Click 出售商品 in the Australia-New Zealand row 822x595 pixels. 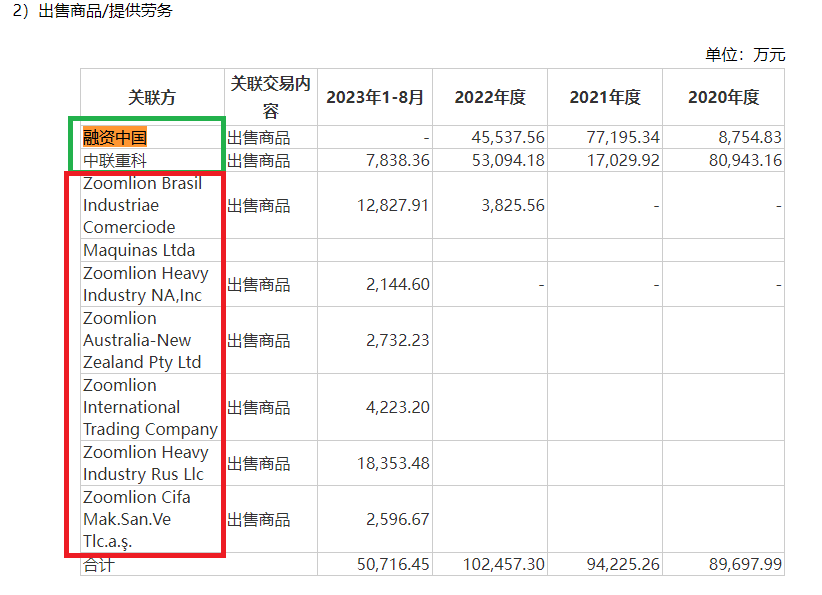[x=258, y=341]
